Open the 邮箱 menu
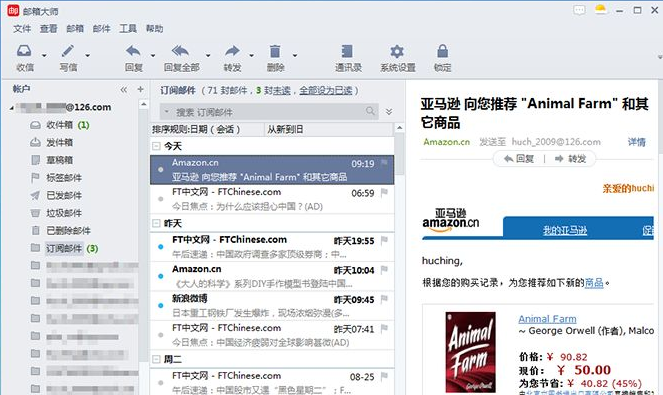The width and height of the screenshot is (663, 395). pyautogui.click(x=75, y=28)
